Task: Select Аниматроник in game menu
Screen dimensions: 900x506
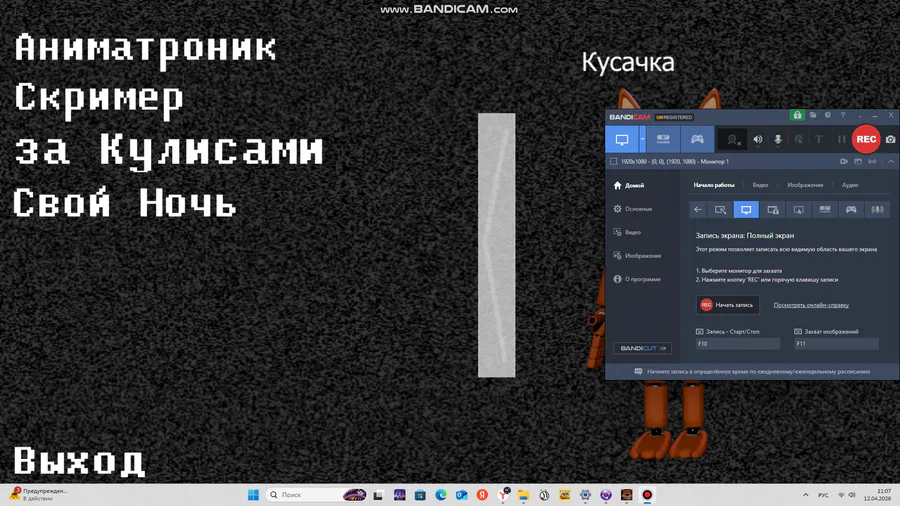Action: (x=145, y=49)
